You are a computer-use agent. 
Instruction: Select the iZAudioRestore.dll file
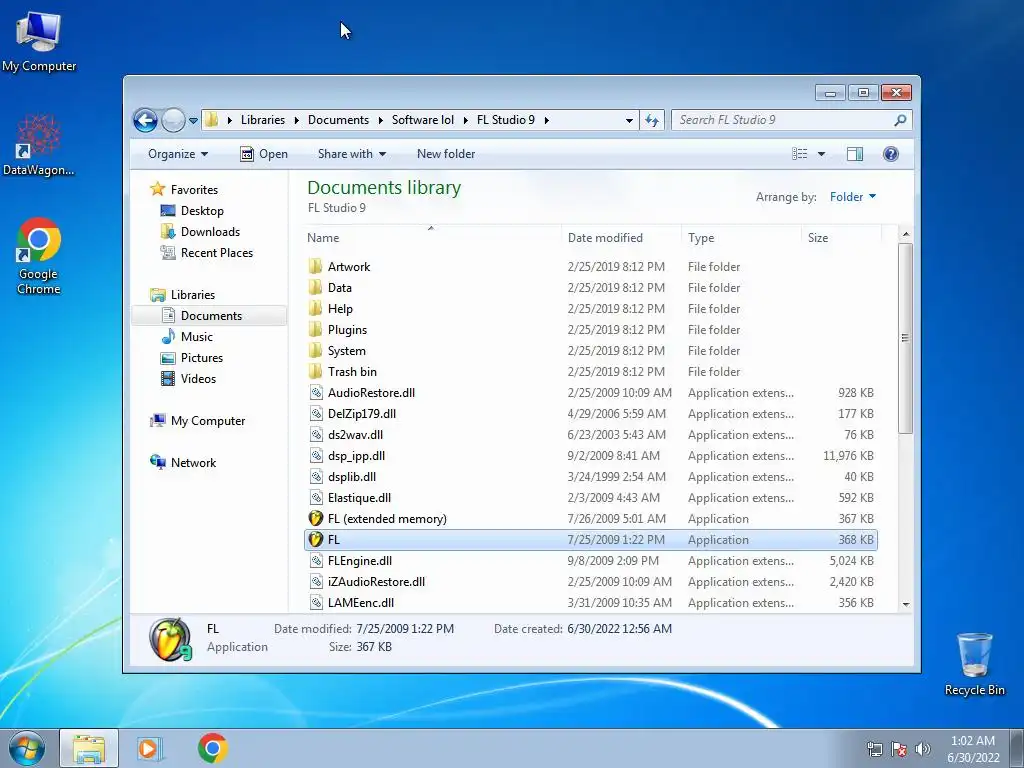pyautogui.click(x=376, y=582)
